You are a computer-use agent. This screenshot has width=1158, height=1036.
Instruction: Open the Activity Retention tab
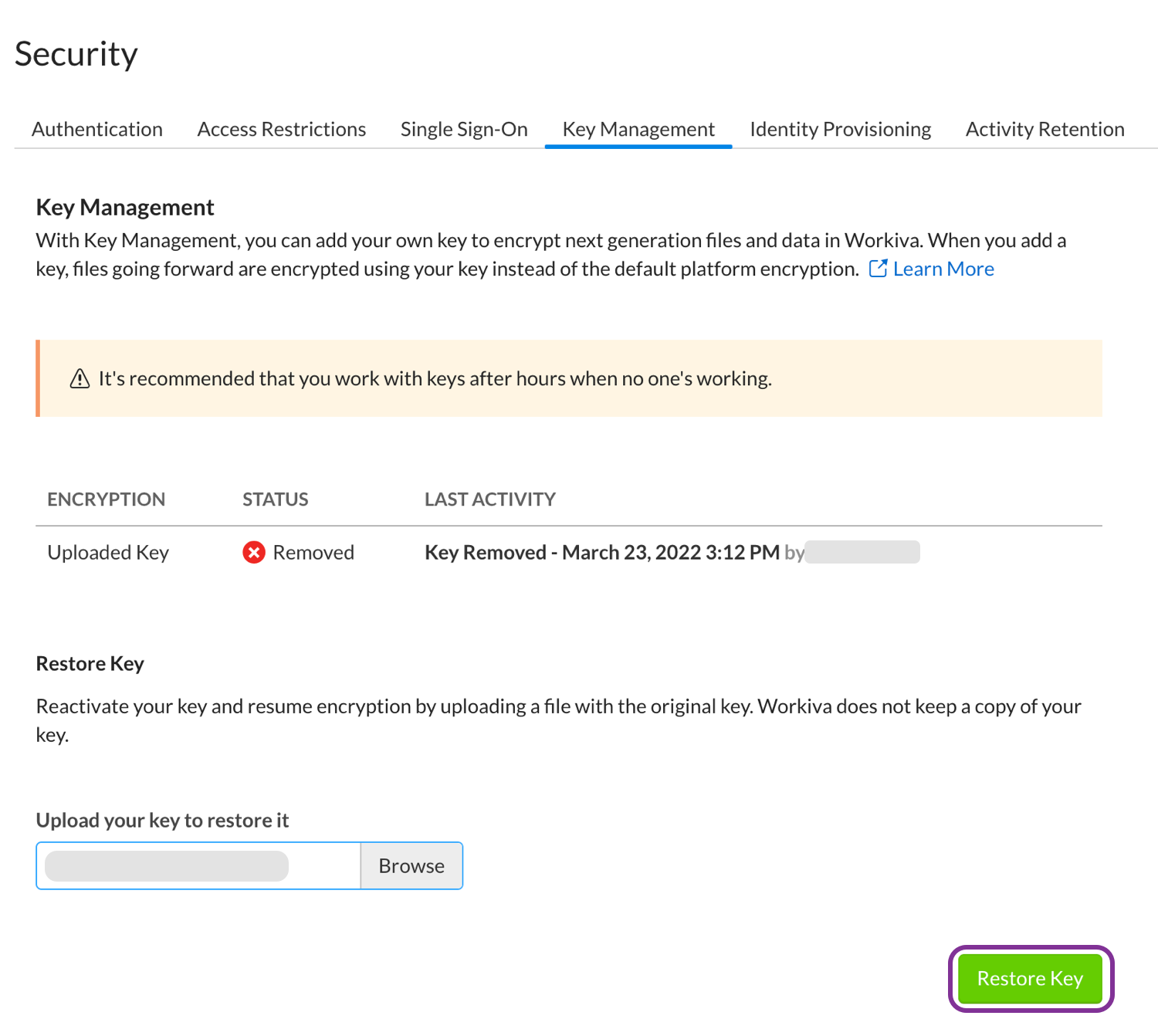(1045, 129)
